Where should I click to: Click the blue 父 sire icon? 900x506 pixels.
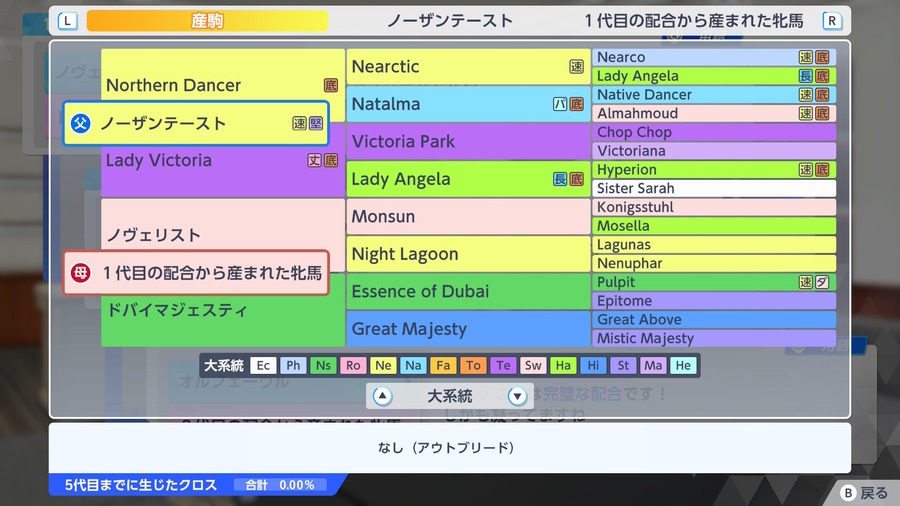80,123
